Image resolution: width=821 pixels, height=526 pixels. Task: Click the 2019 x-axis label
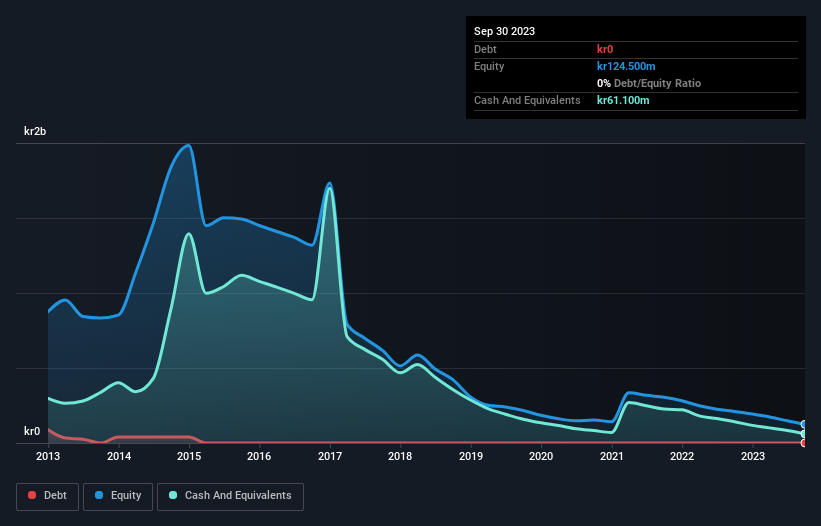tap(471, 456)
